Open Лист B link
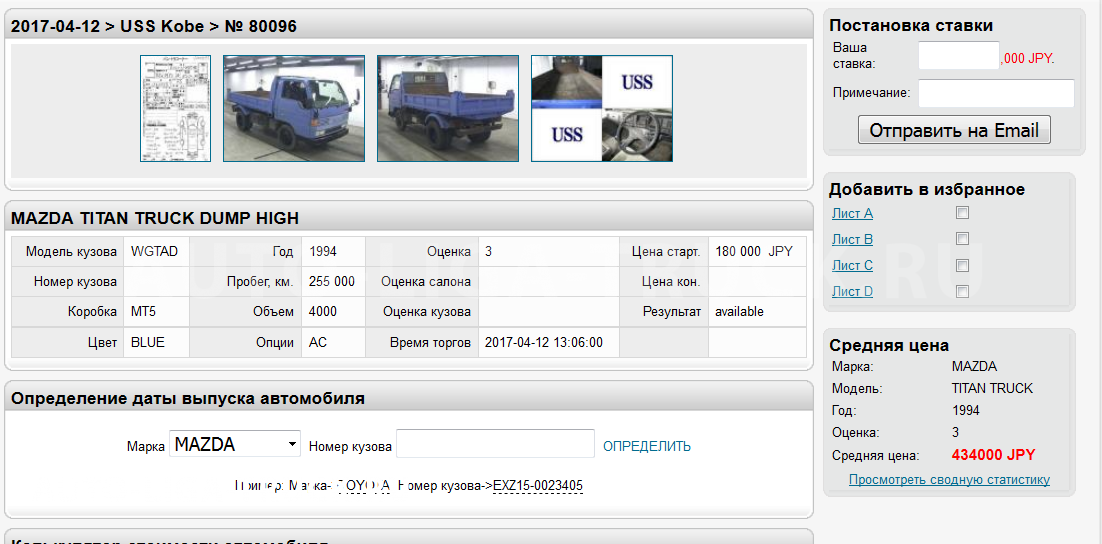1102x544 pixels. [852, 240]
